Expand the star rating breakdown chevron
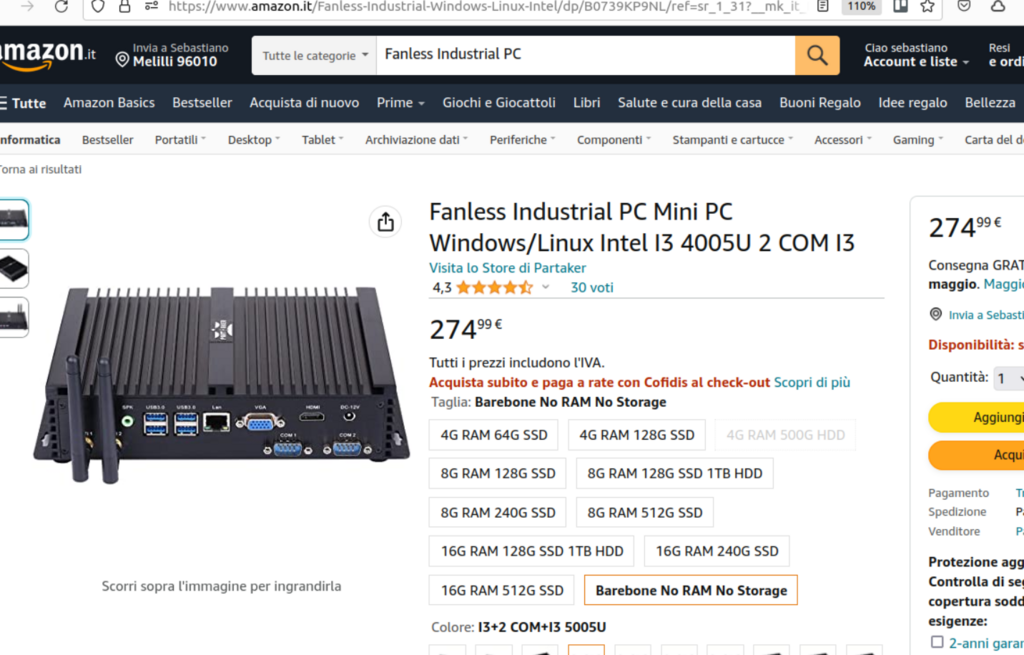 pyautogui.click(x=545, y=288)
